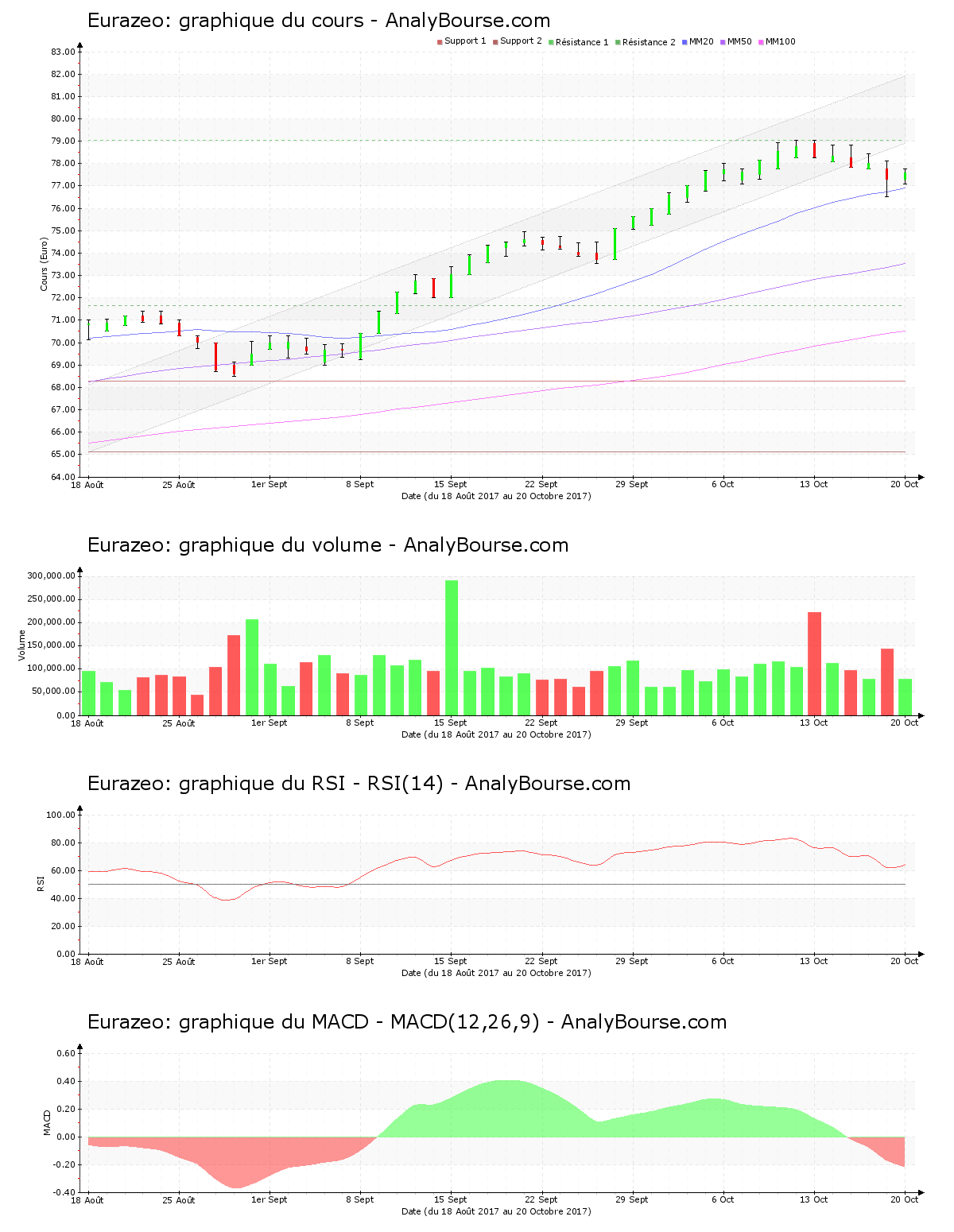Image resolution: width=954 pixels, height=1232 pixels.
Task: Click the 0.00 value on the RSI axis
Action: (x=67, y=954)
